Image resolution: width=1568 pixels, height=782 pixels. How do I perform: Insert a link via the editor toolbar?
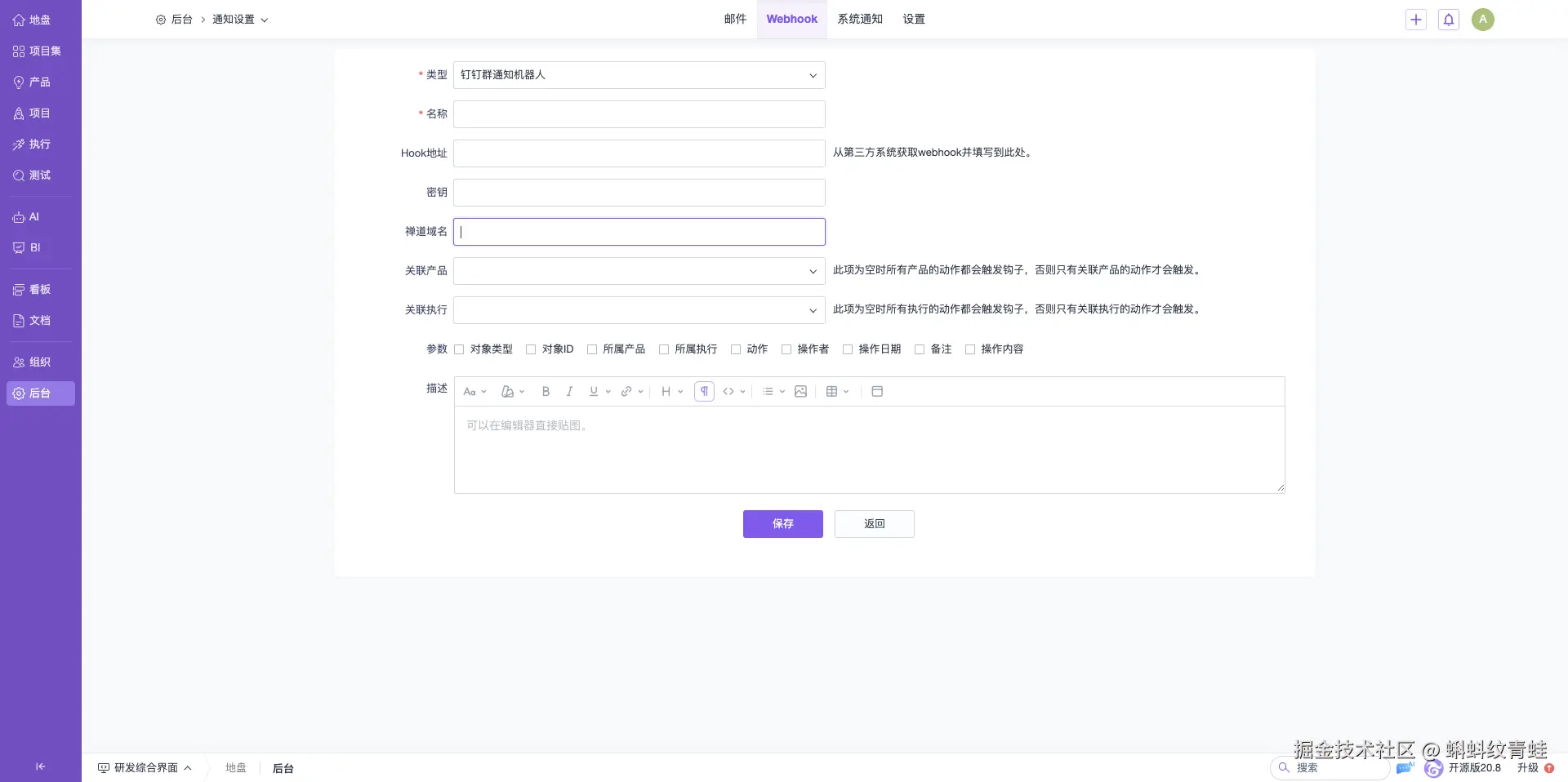[626, 392]
